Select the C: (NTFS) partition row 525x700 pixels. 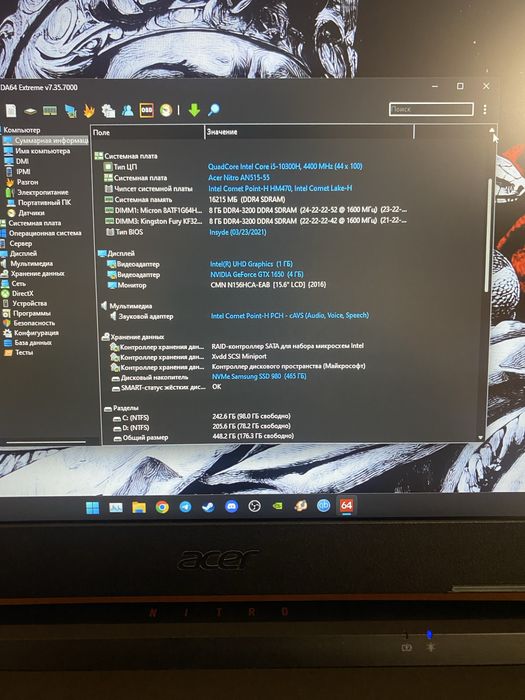[x=201, y=417]
